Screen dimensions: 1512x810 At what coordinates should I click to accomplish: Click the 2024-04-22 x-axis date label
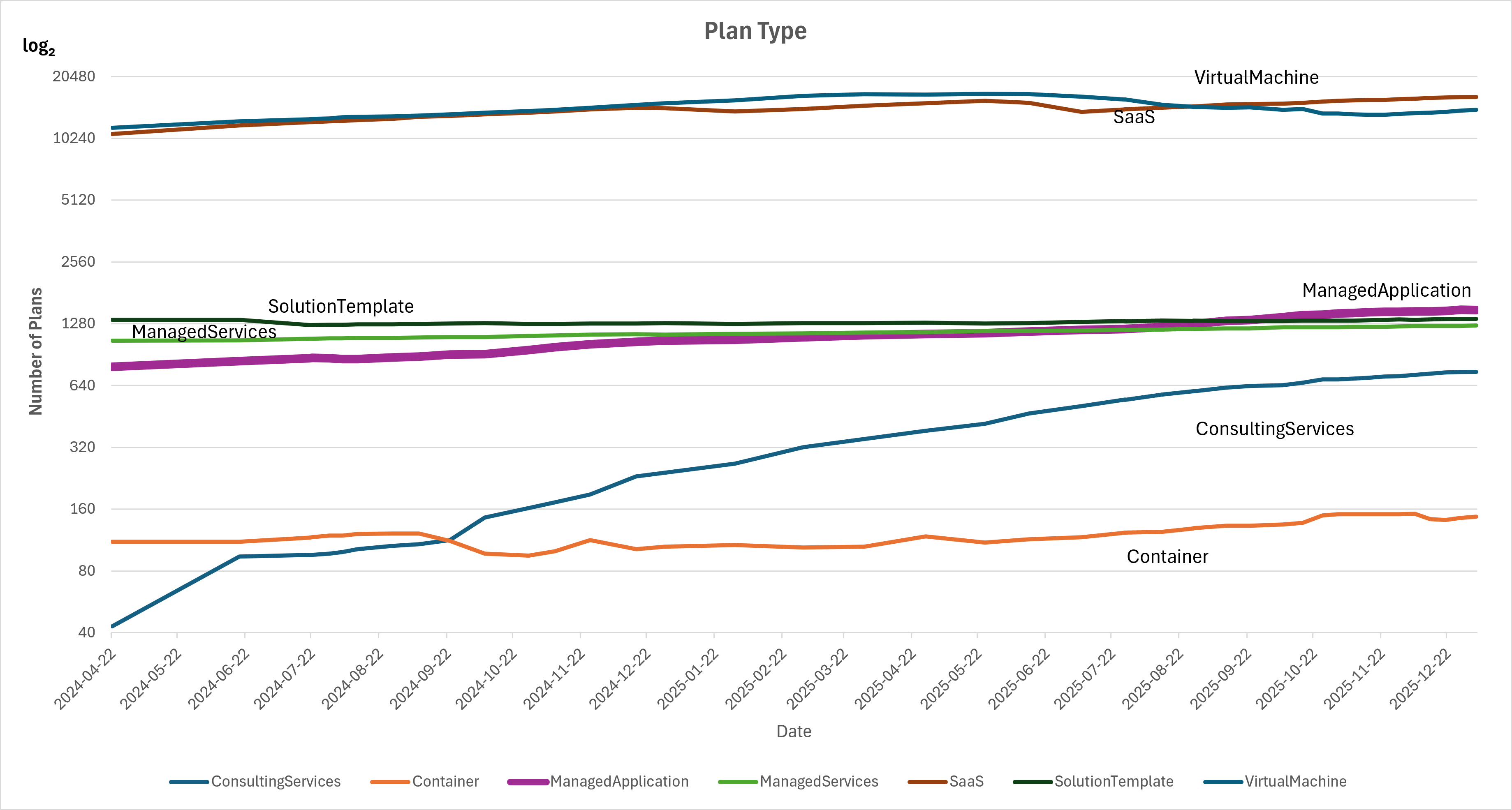(x=86, y=680)
